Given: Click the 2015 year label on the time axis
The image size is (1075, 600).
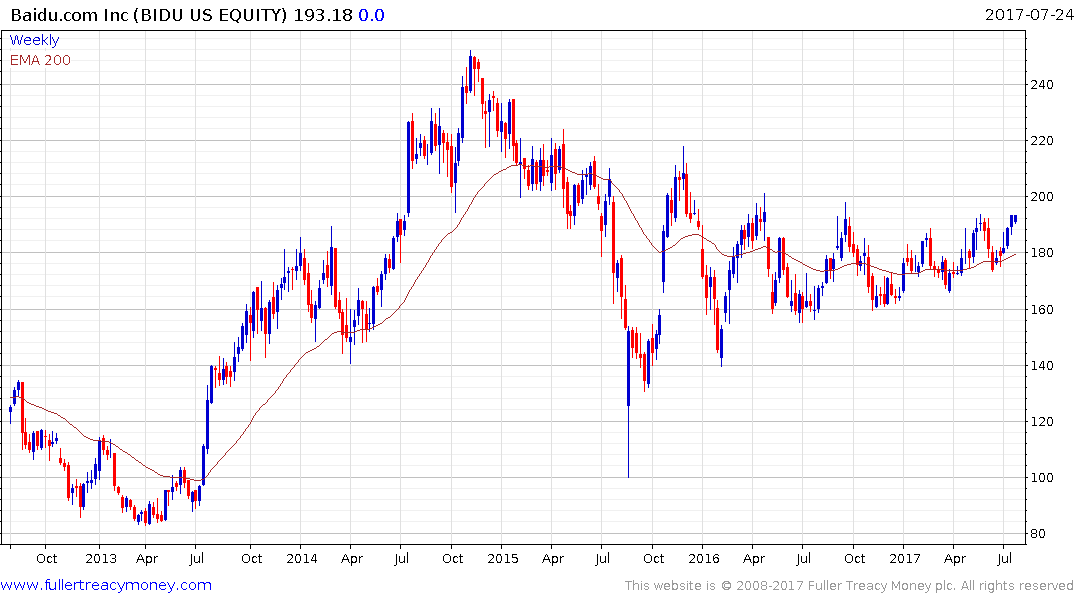Looking at the screenshot, I should (503, 558).
